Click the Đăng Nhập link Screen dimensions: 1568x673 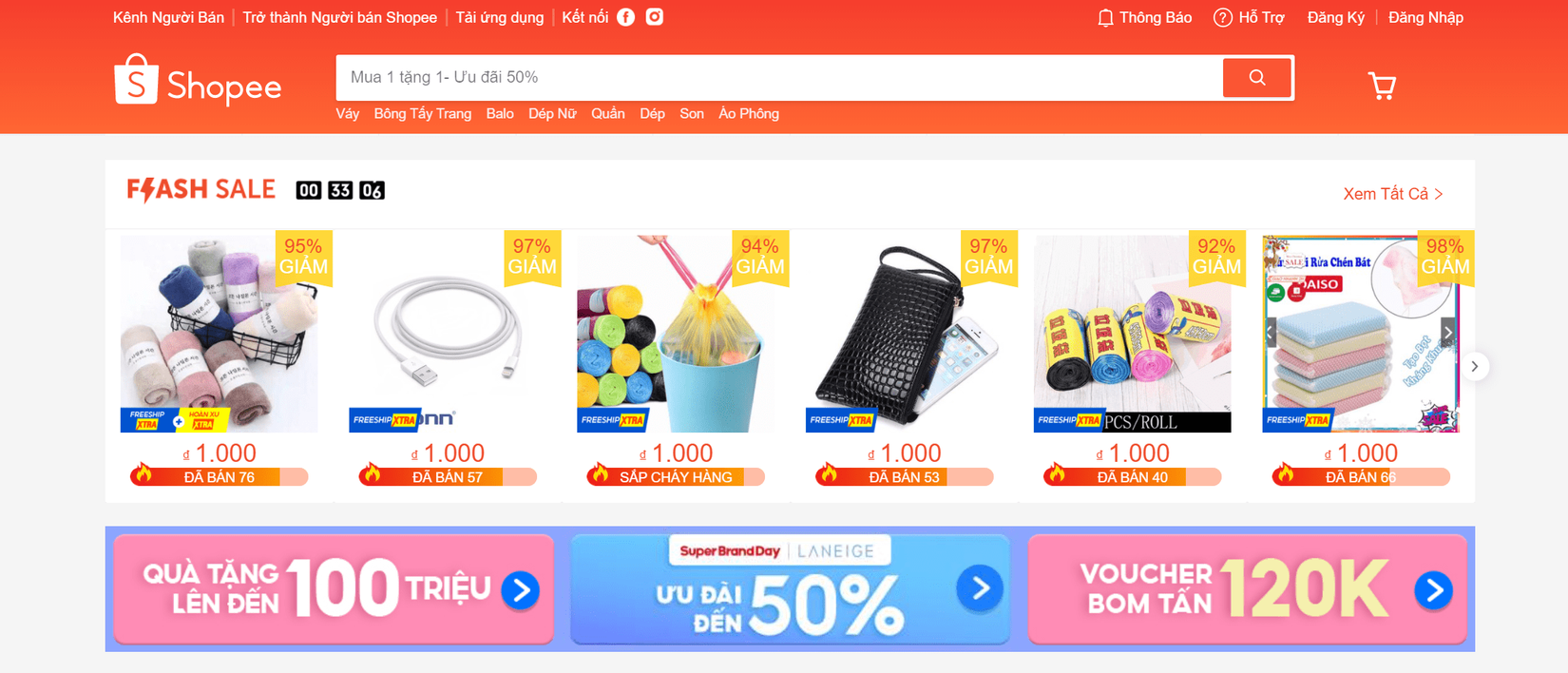(1425, 18)
